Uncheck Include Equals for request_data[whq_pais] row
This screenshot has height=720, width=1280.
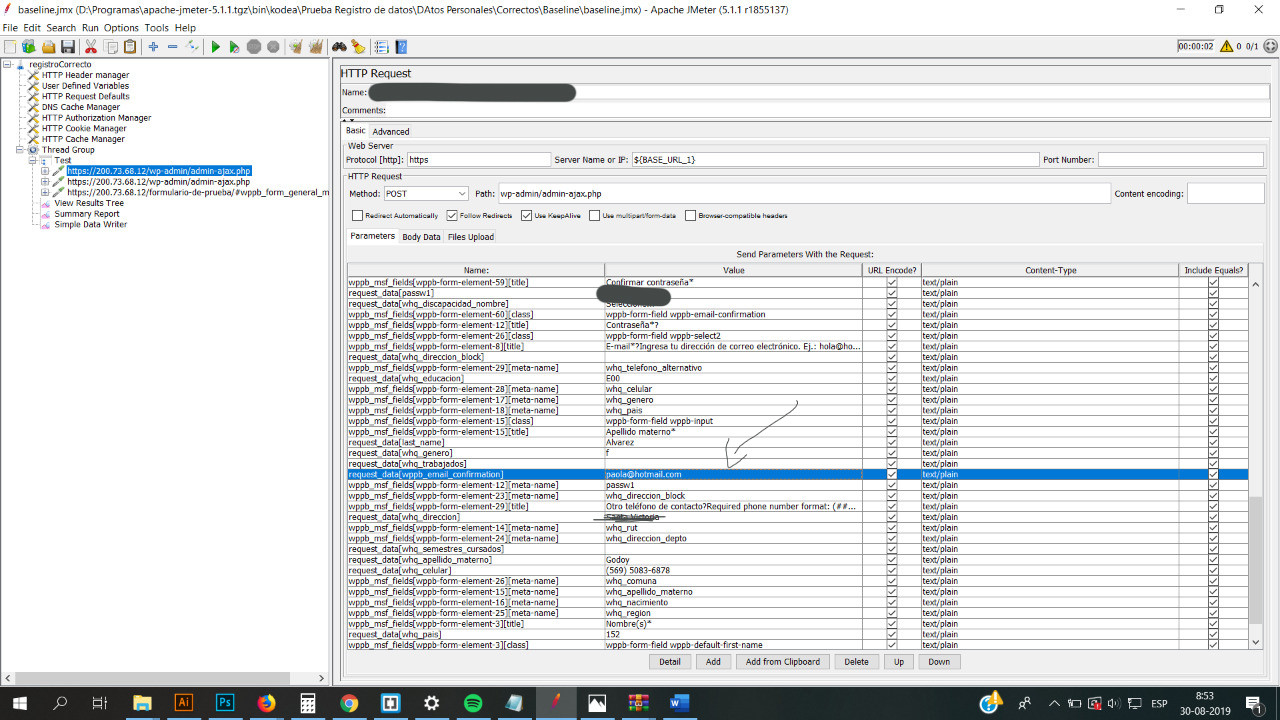[1213, 634]
